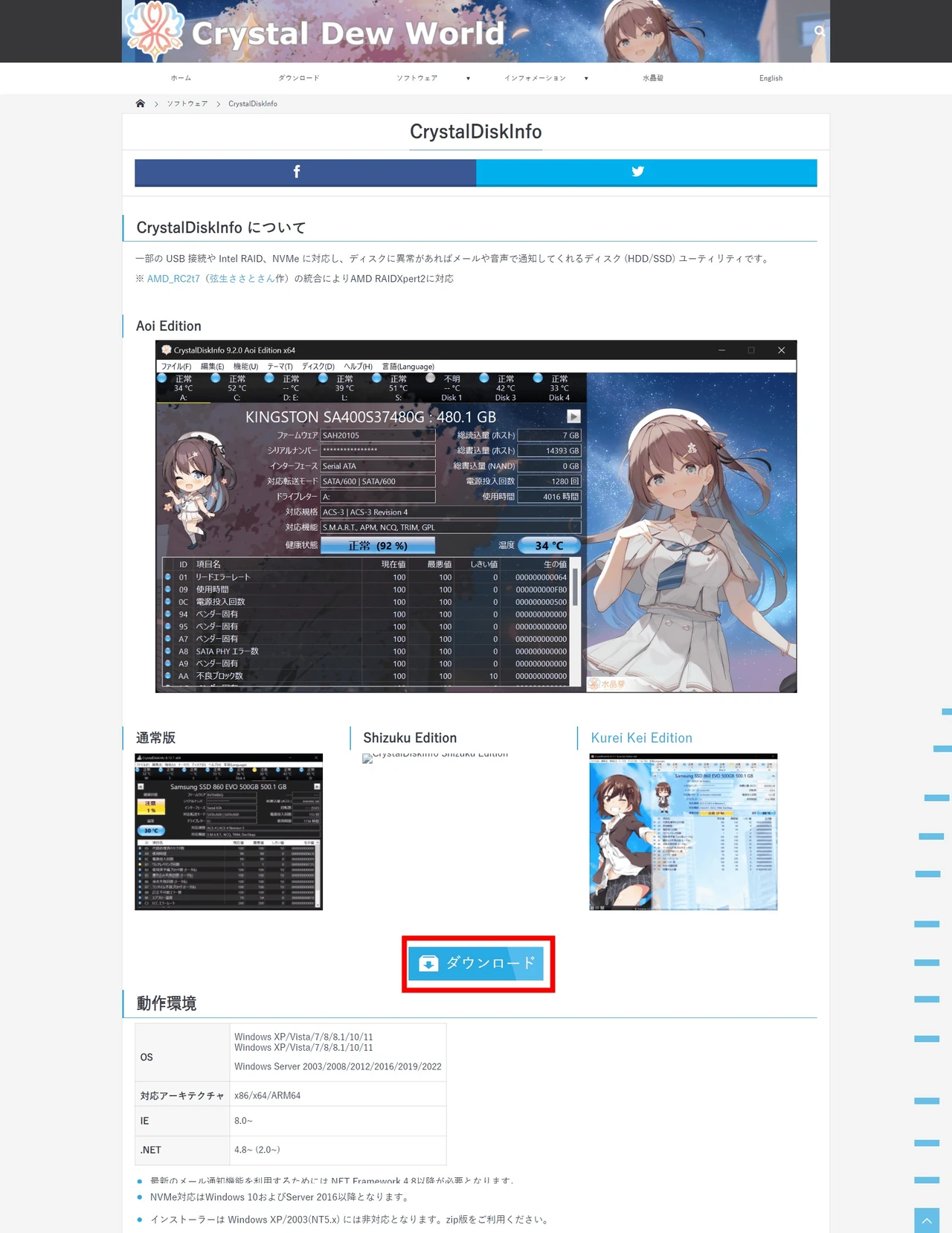
Task: Click the ソフトウェア breadcrumb link
Action: [x=187, y=104]
